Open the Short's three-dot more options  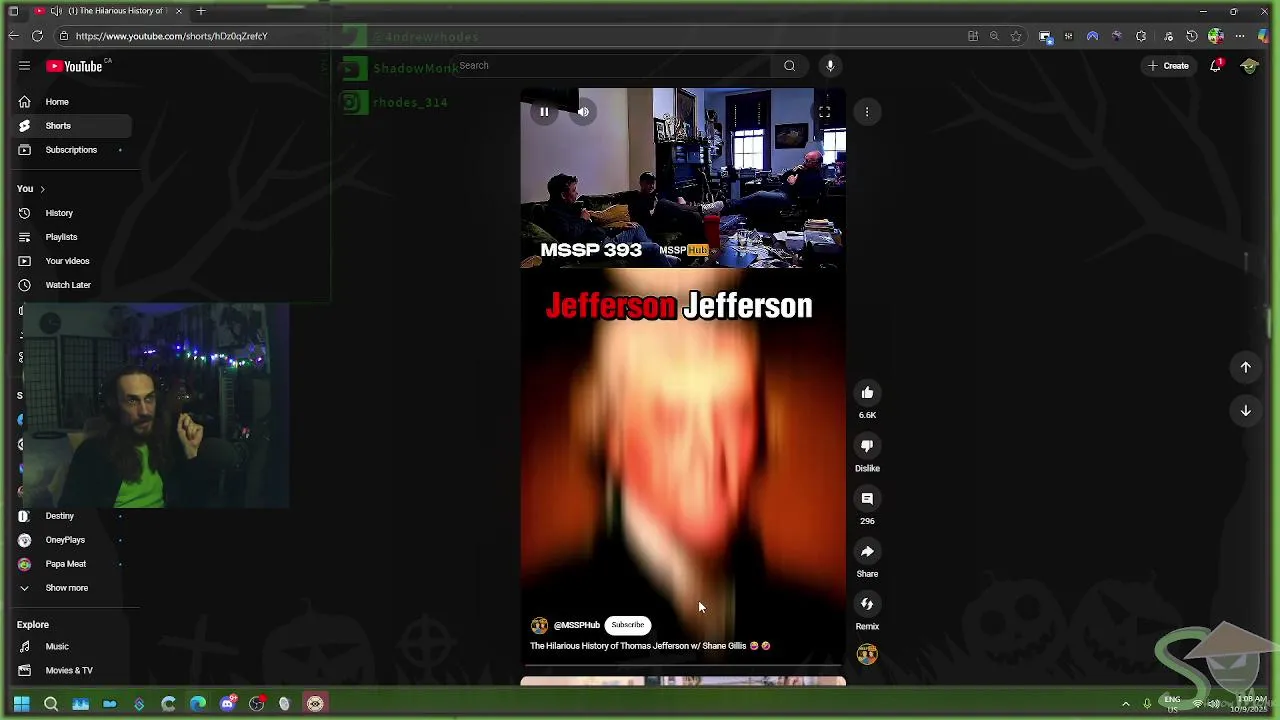coord(867,112)
